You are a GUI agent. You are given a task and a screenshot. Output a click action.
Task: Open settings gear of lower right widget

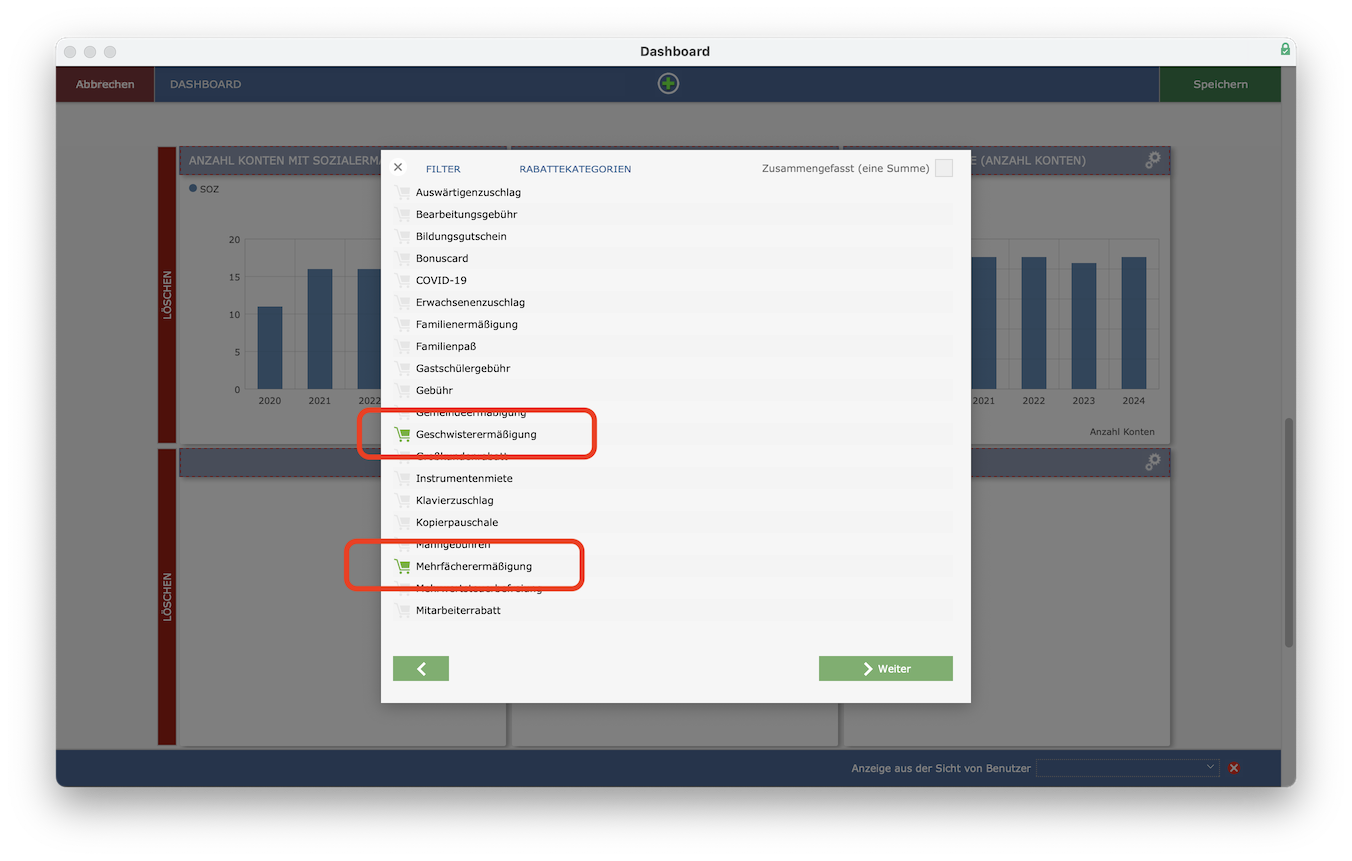click(1153, 462)
